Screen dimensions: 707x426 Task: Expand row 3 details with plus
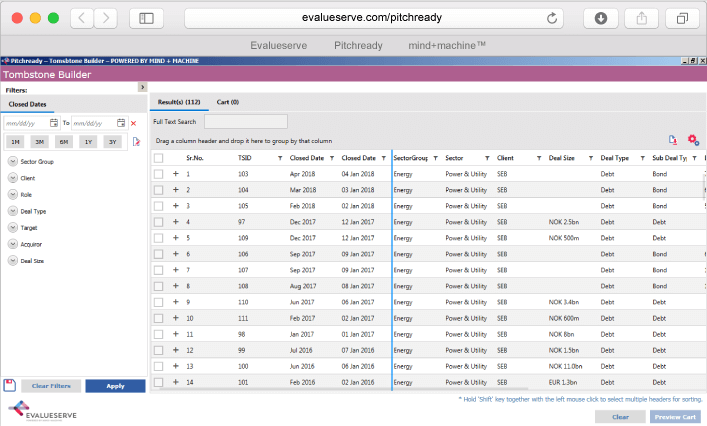point(176,206)
